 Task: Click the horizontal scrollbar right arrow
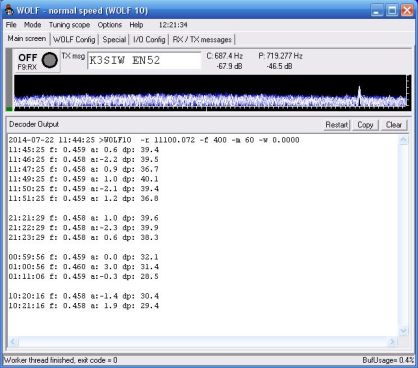click(392, 341)
